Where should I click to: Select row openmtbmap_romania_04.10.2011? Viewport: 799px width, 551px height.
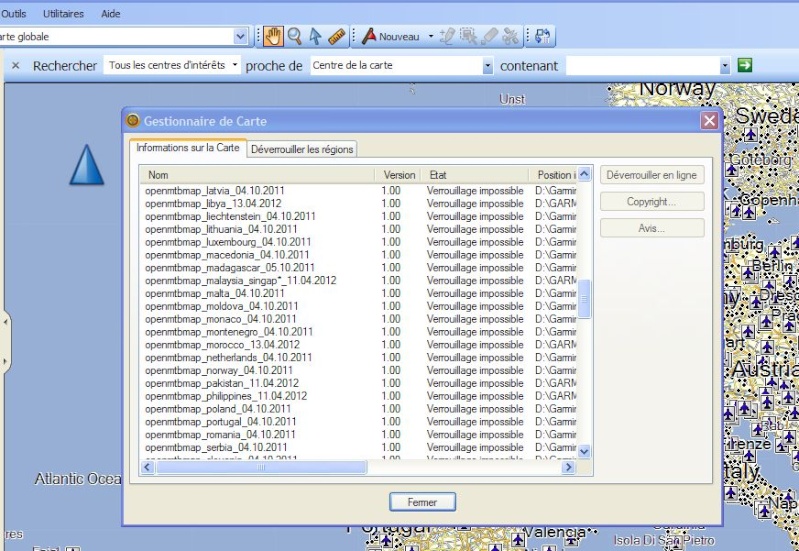(359, 435)
